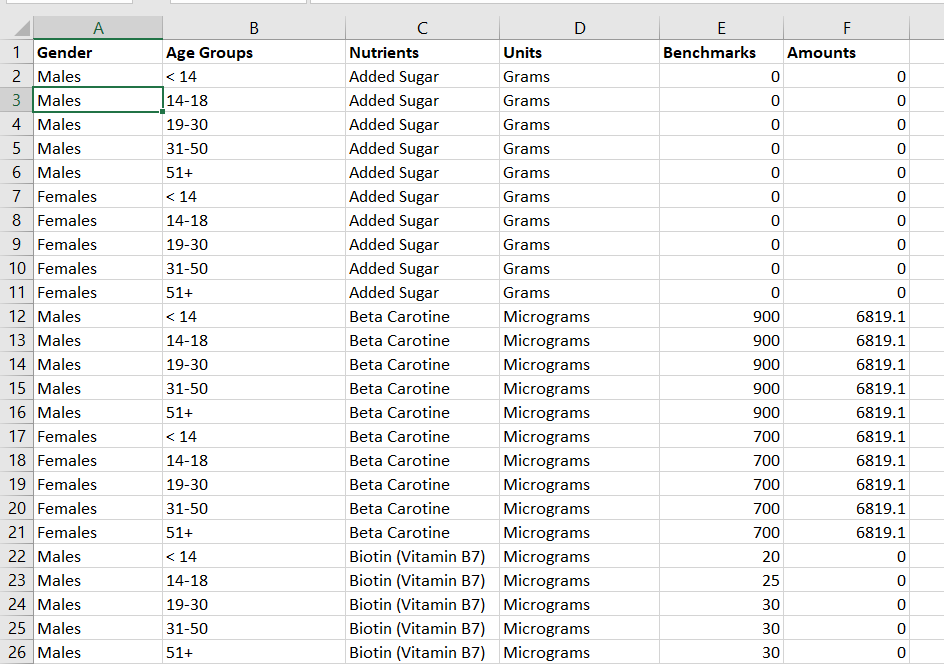Select Beta Carotine cell in row 17
This screenshot has height=664, width=944.
click(422, 436)
